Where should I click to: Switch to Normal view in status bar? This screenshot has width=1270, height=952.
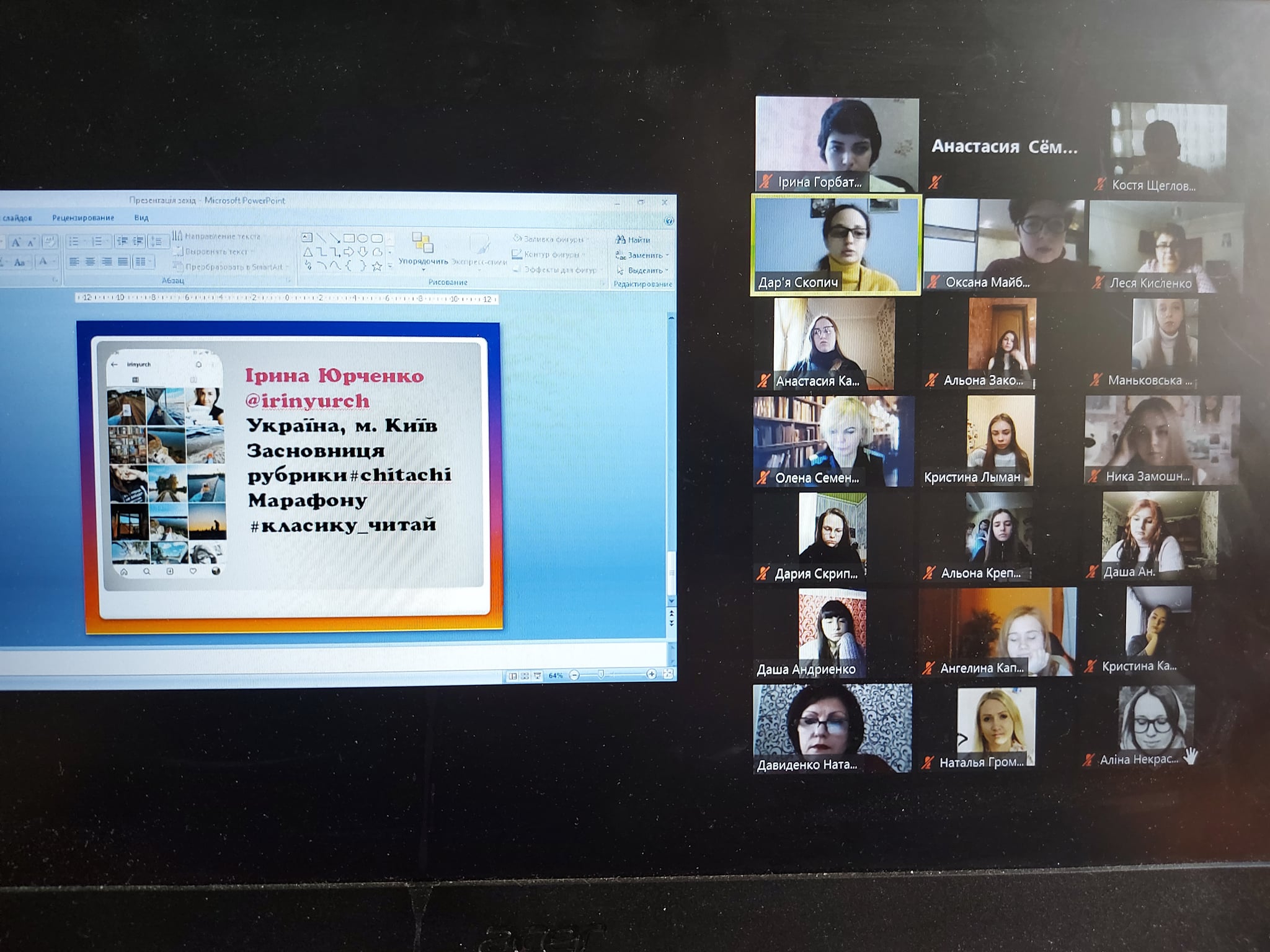pos(512,676)
